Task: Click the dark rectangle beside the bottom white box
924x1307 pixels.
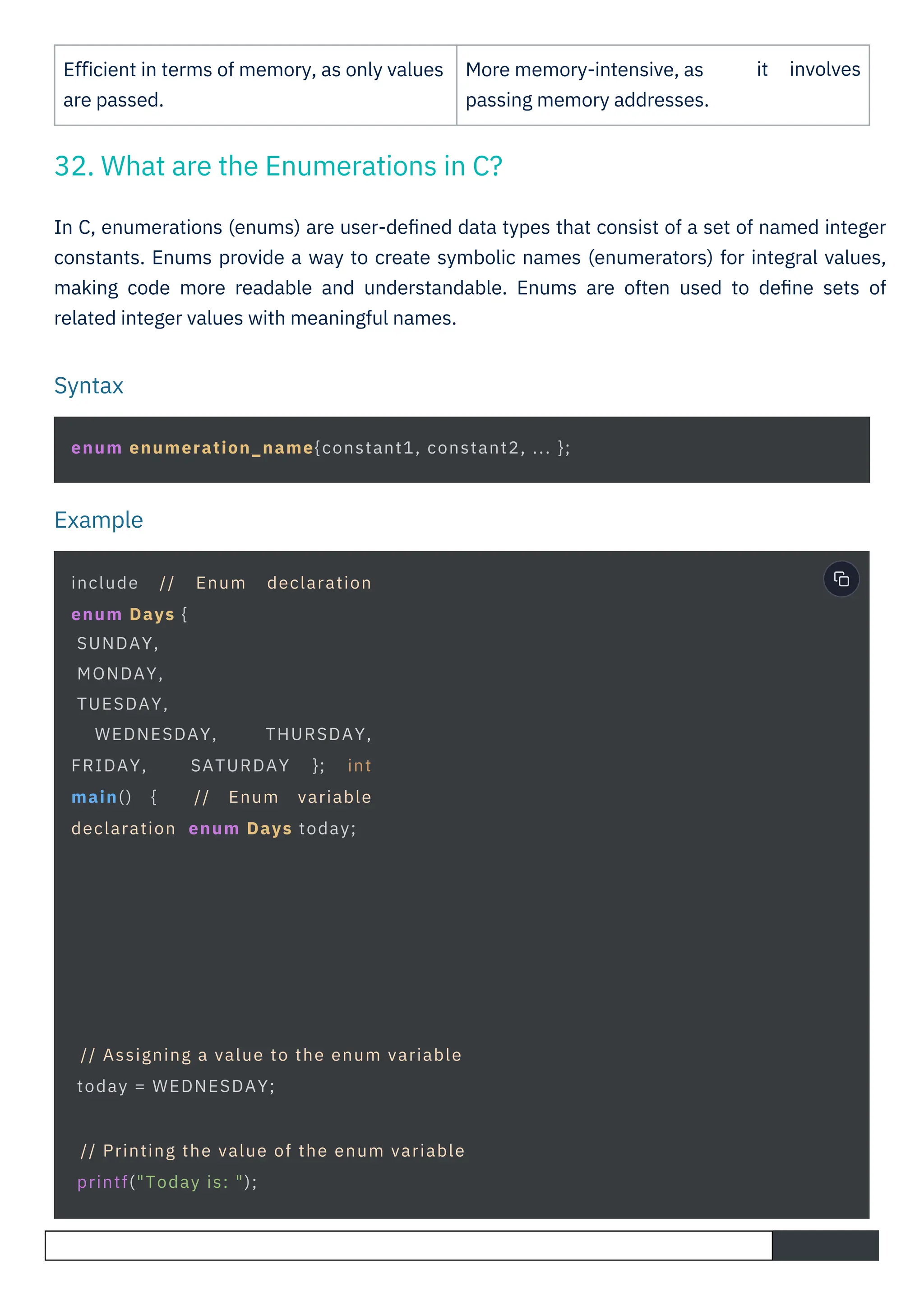Action: 825,1246
